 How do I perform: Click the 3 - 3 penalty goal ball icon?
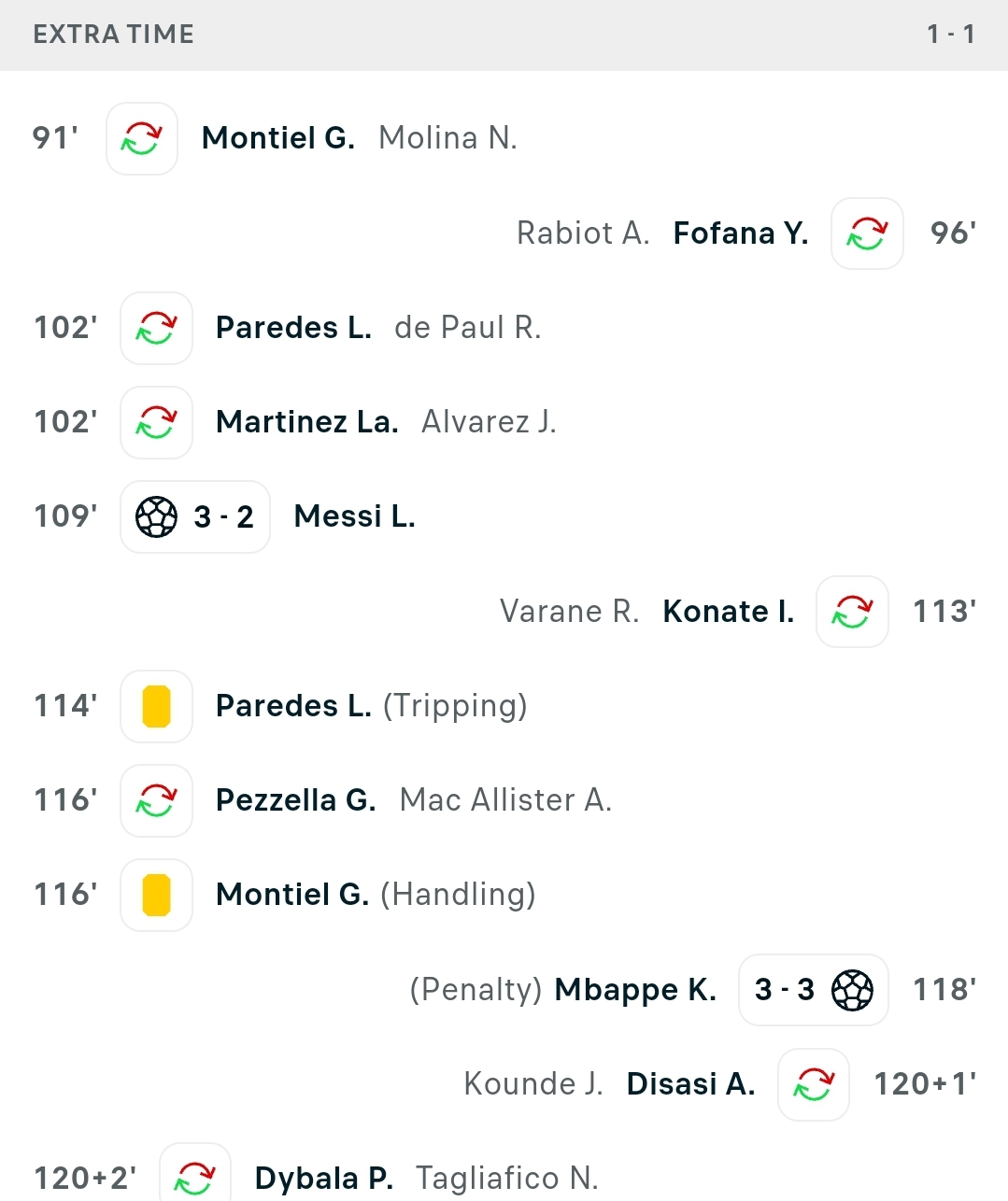point(852,990)
